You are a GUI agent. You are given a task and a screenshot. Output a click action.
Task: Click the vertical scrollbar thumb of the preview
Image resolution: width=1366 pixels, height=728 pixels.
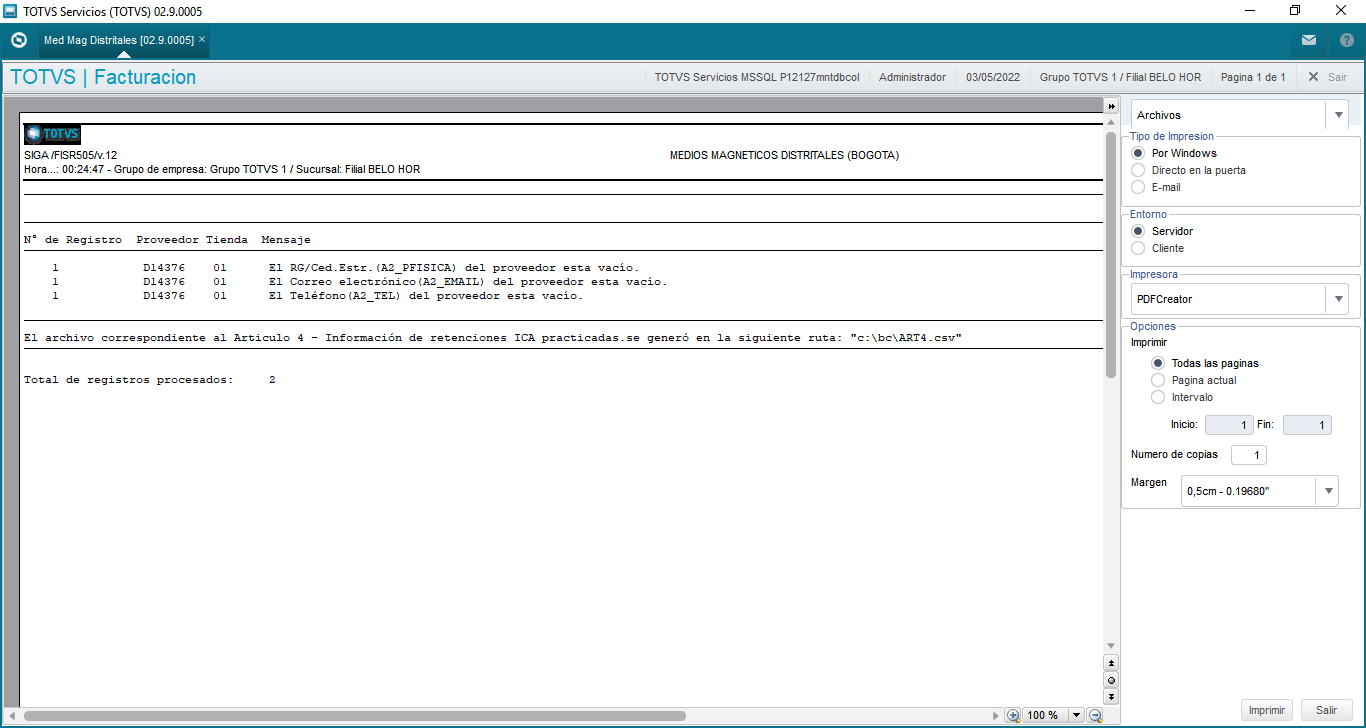point(1111,254)
